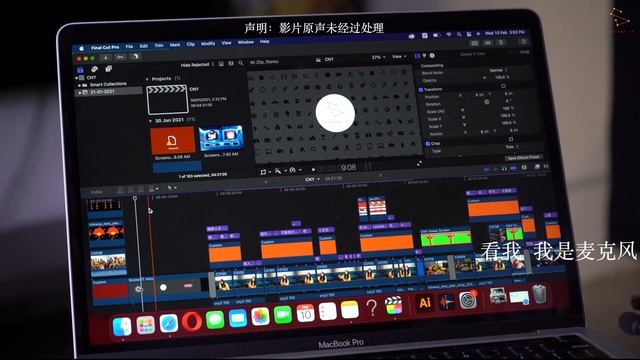Open the viewer zoom 37% dropdown
640x360 pixels.
coord(378,58)
